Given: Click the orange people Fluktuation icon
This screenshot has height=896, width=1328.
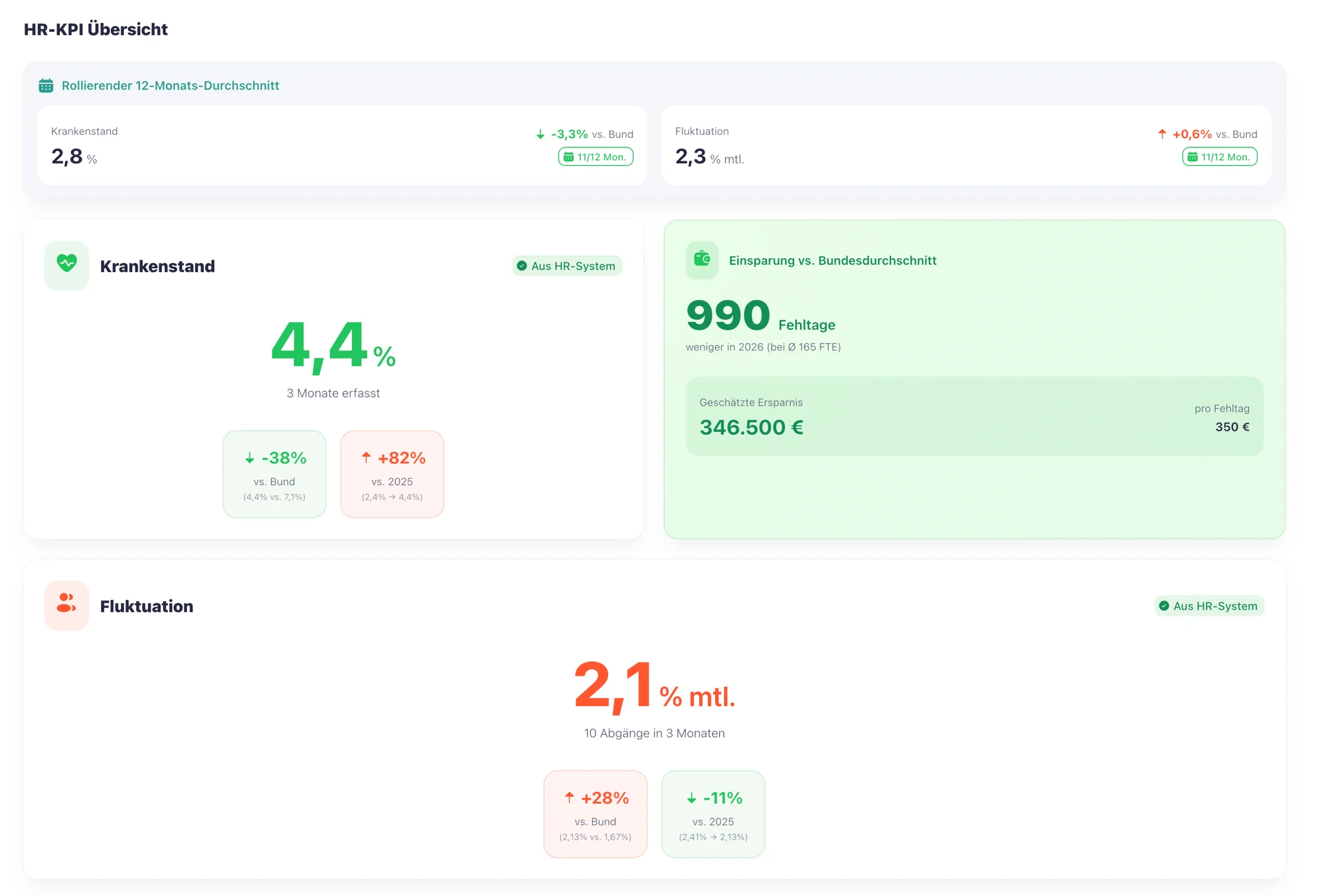Looking at the screenshot, I should pos(66,603).
